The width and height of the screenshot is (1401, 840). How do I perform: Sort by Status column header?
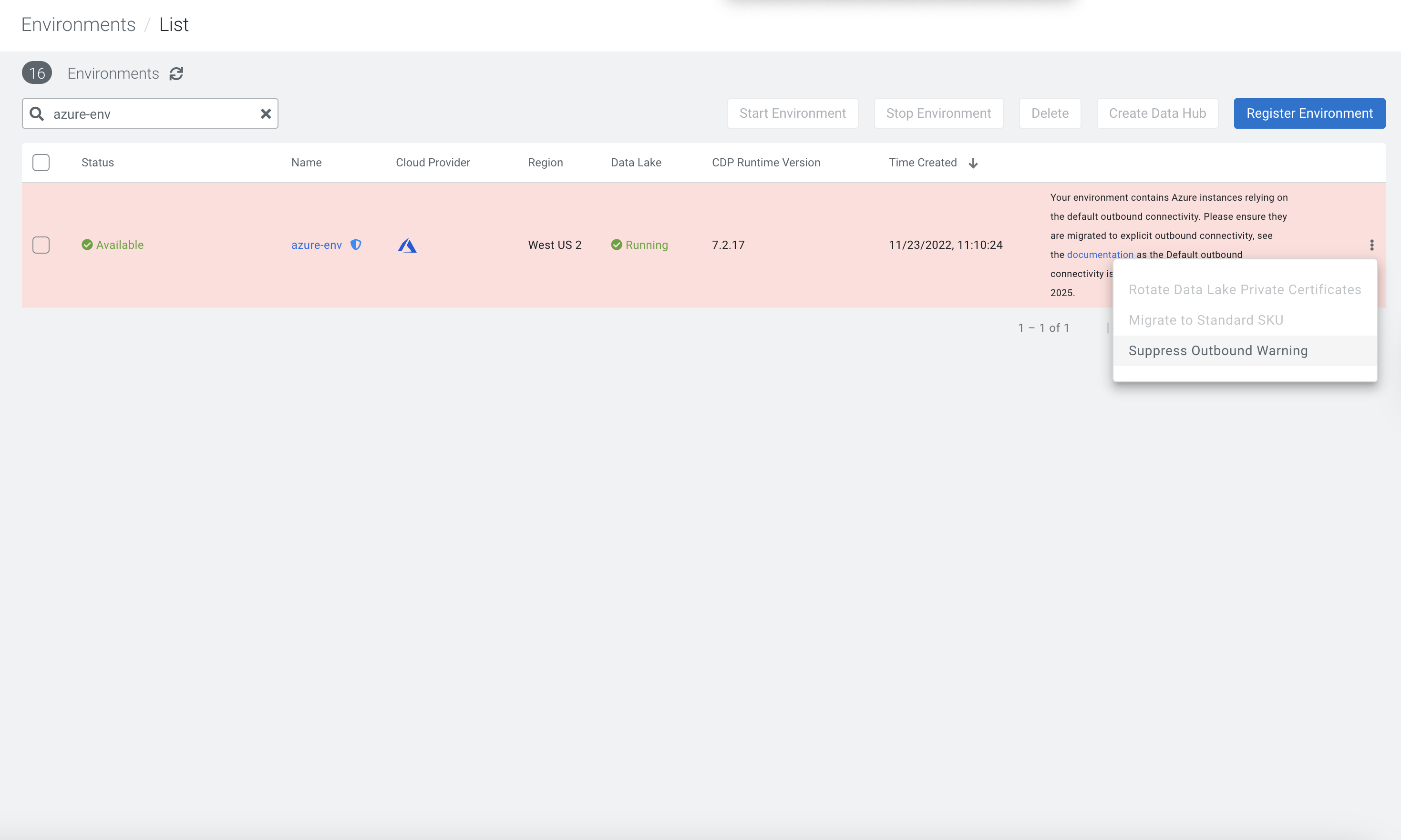click(x=97, y=163)
